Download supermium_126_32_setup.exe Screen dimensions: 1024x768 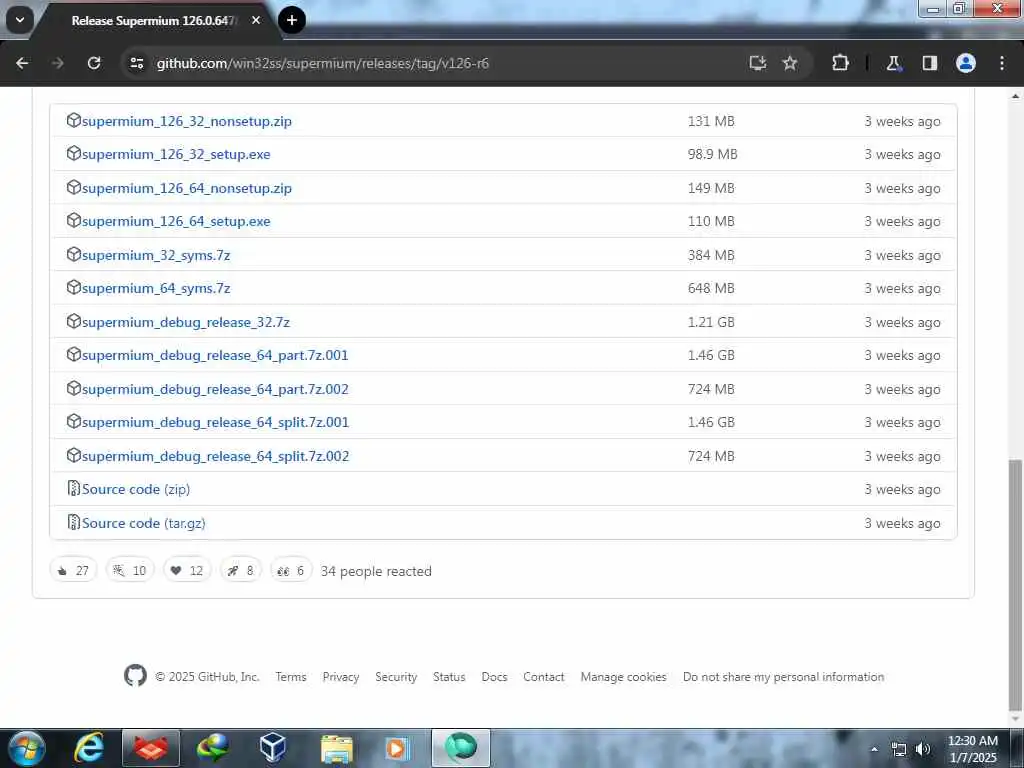pyautogui.click(x=176, y=155)
